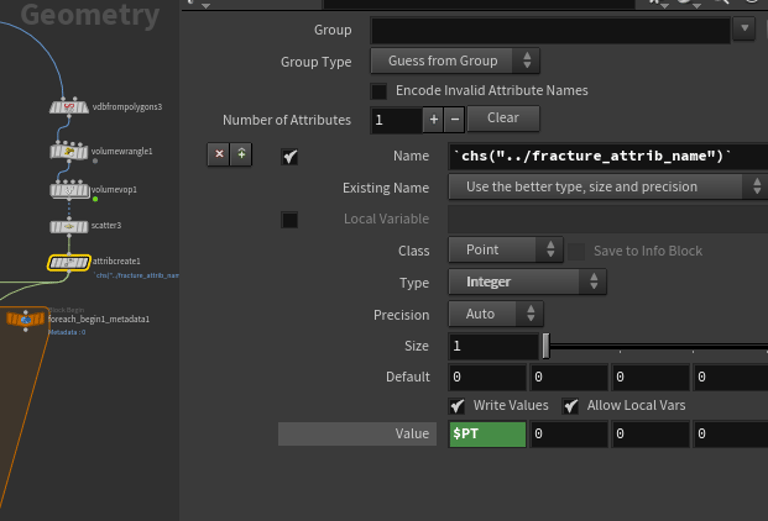Screen dimensions: 768x521
Task: Click the volumevop1 green flag dot
Action: pos(96,199)
